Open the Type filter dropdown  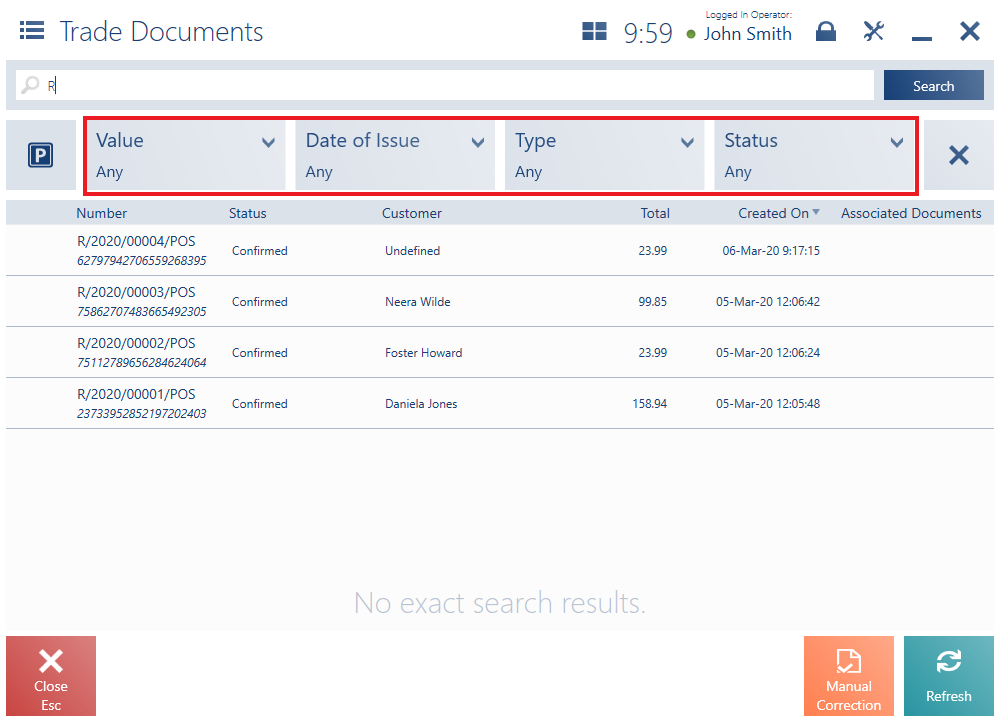[605, 155]
